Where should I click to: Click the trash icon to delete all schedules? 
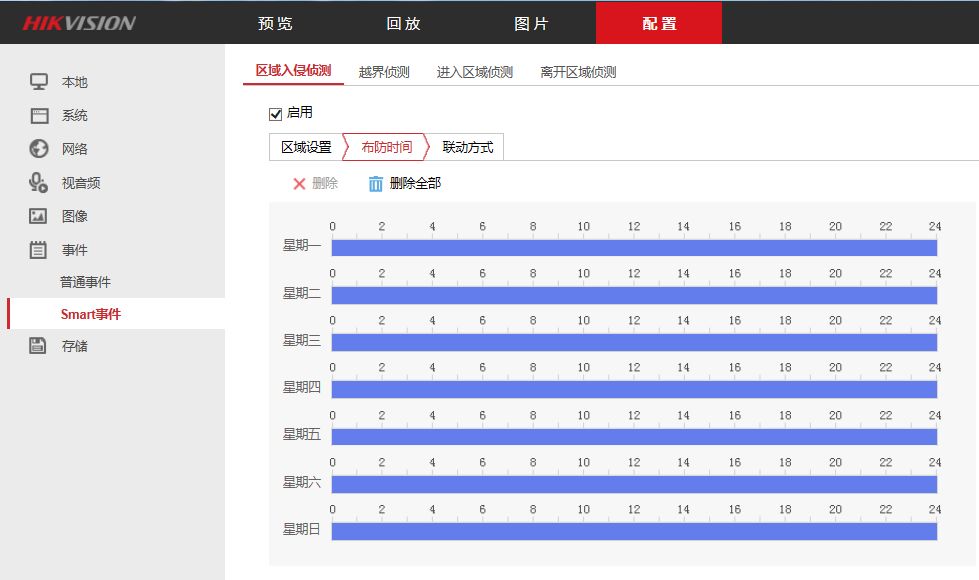tap(374, 183)
